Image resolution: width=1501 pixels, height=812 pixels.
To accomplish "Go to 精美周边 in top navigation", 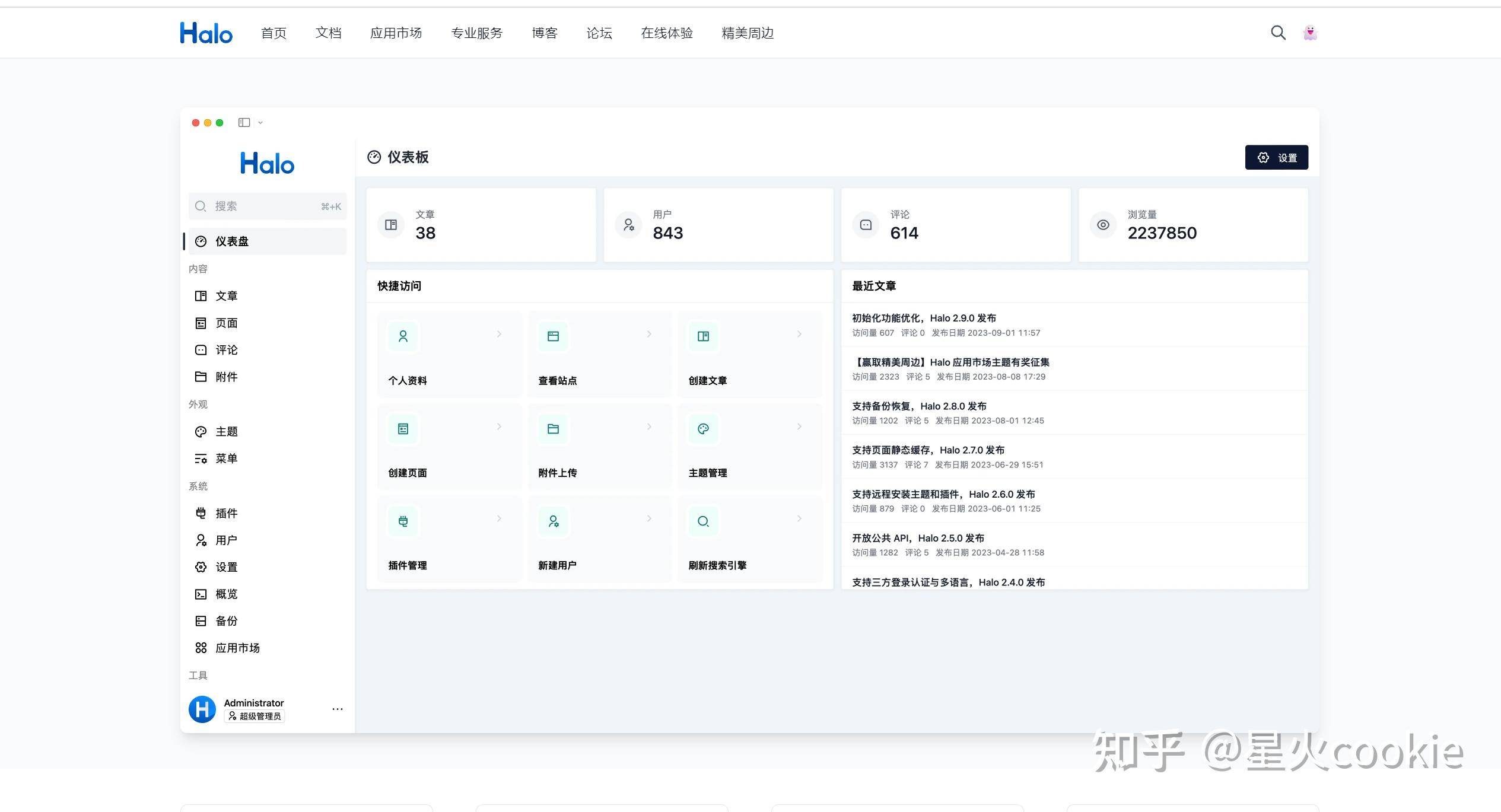I will [748, 33].
